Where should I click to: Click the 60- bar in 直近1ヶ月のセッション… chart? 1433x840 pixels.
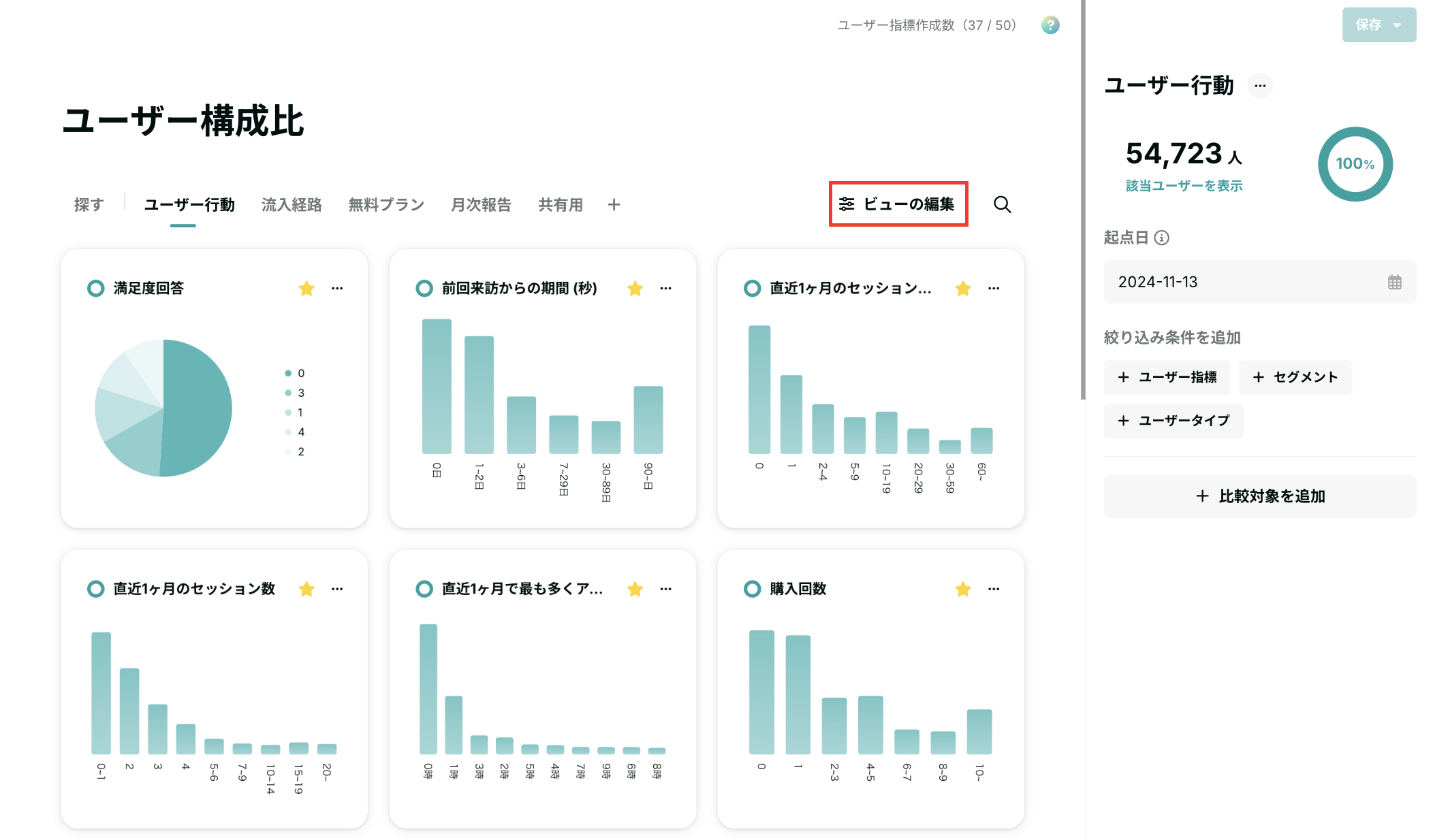[981, 440]
